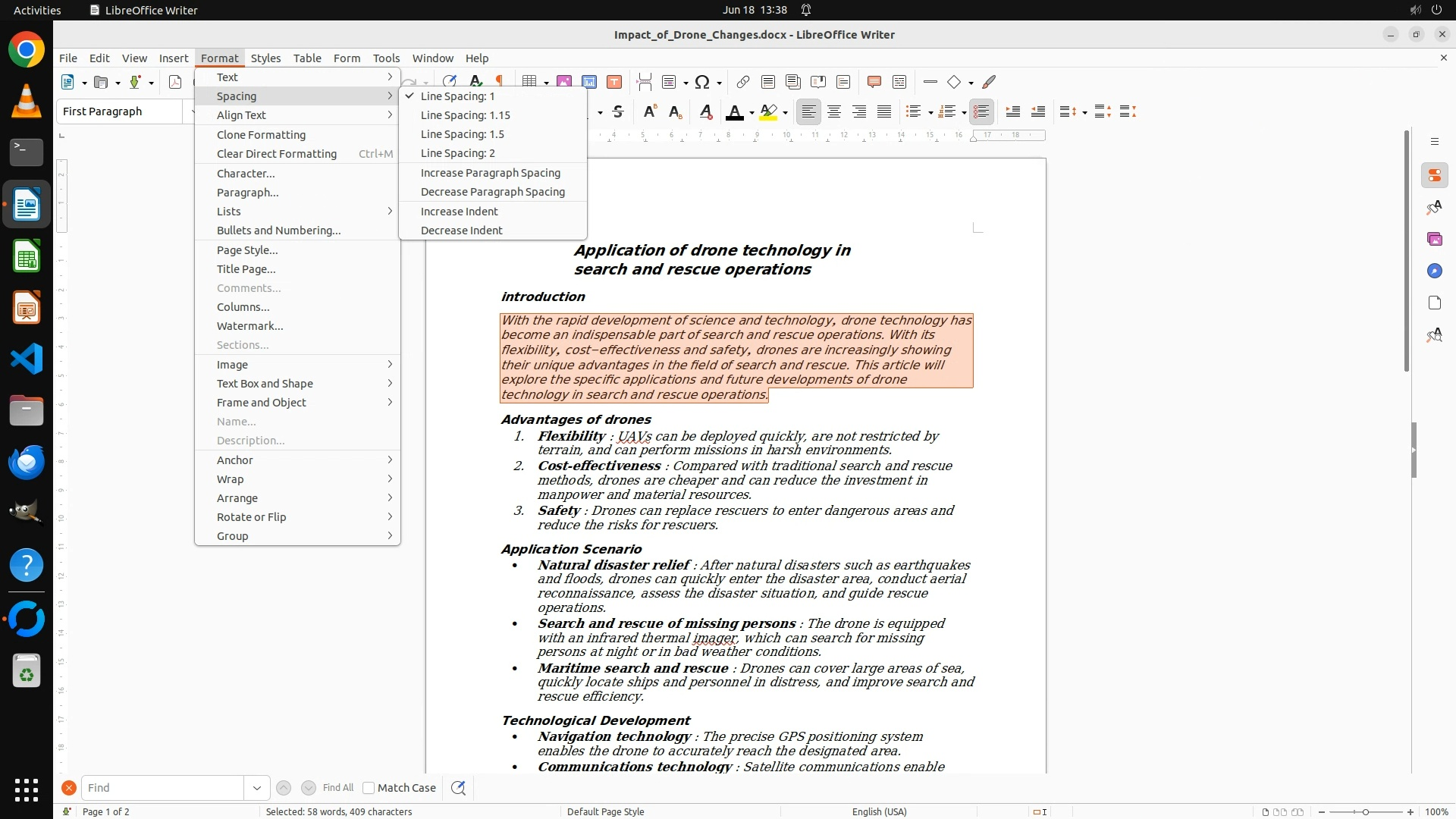
Task: Open unordered list style dropdown
Action: pyautogui.click(x=930, y=113)
